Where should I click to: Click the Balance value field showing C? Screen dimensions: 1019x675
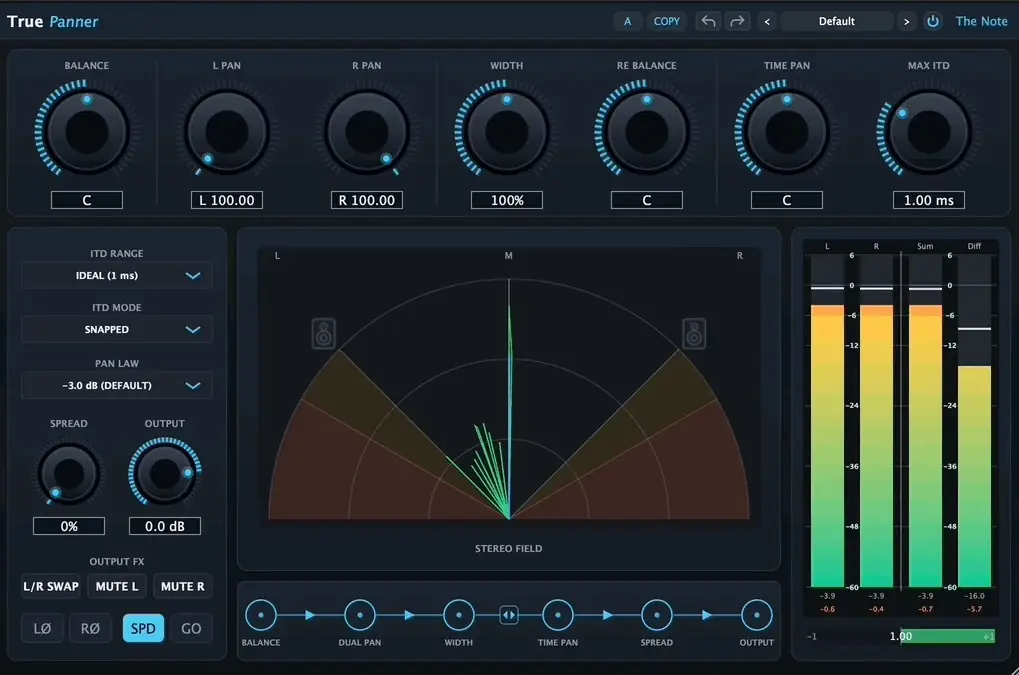point(87,200)
